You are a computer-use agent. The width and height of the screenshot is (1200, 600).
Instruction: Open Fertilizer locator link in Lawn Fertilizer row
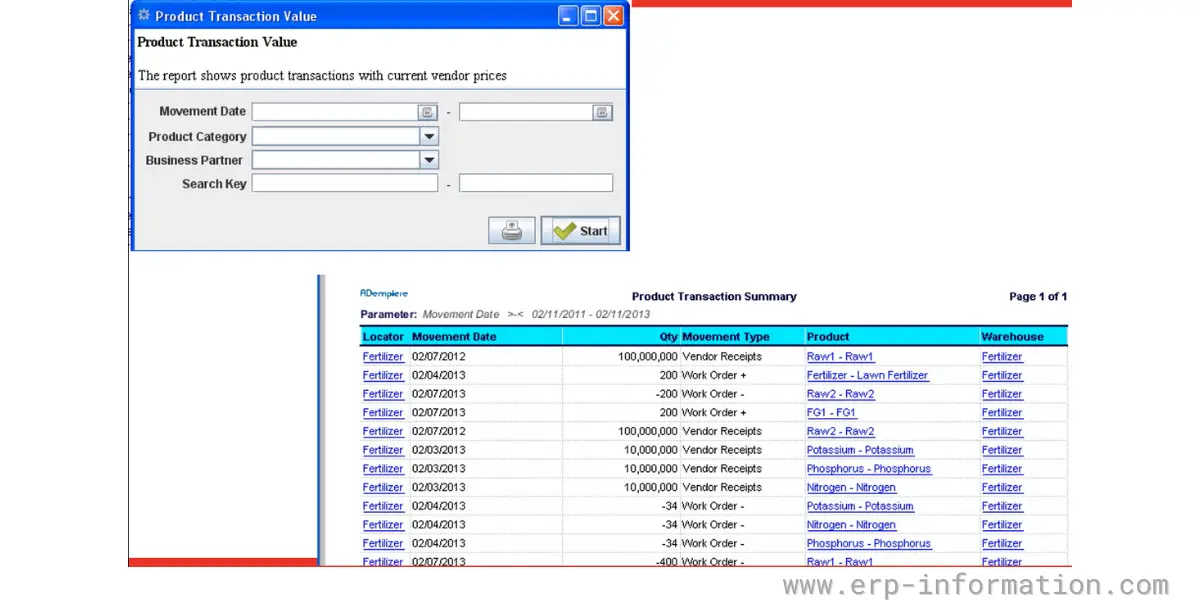click(x=383, y=376)
